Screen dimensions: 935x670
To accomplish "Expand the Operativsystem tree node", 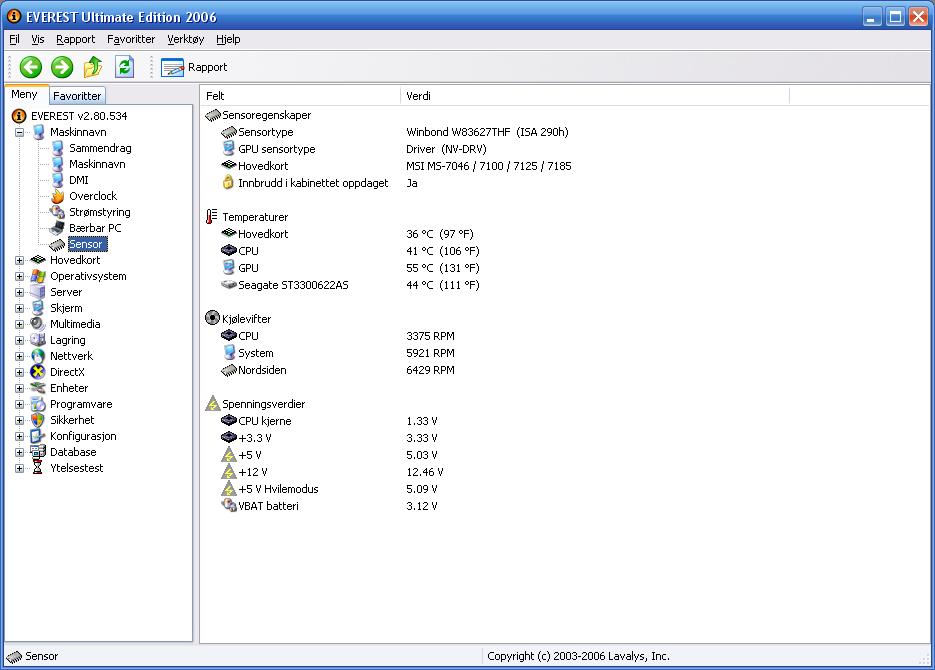I will click(x=20, y=277).
